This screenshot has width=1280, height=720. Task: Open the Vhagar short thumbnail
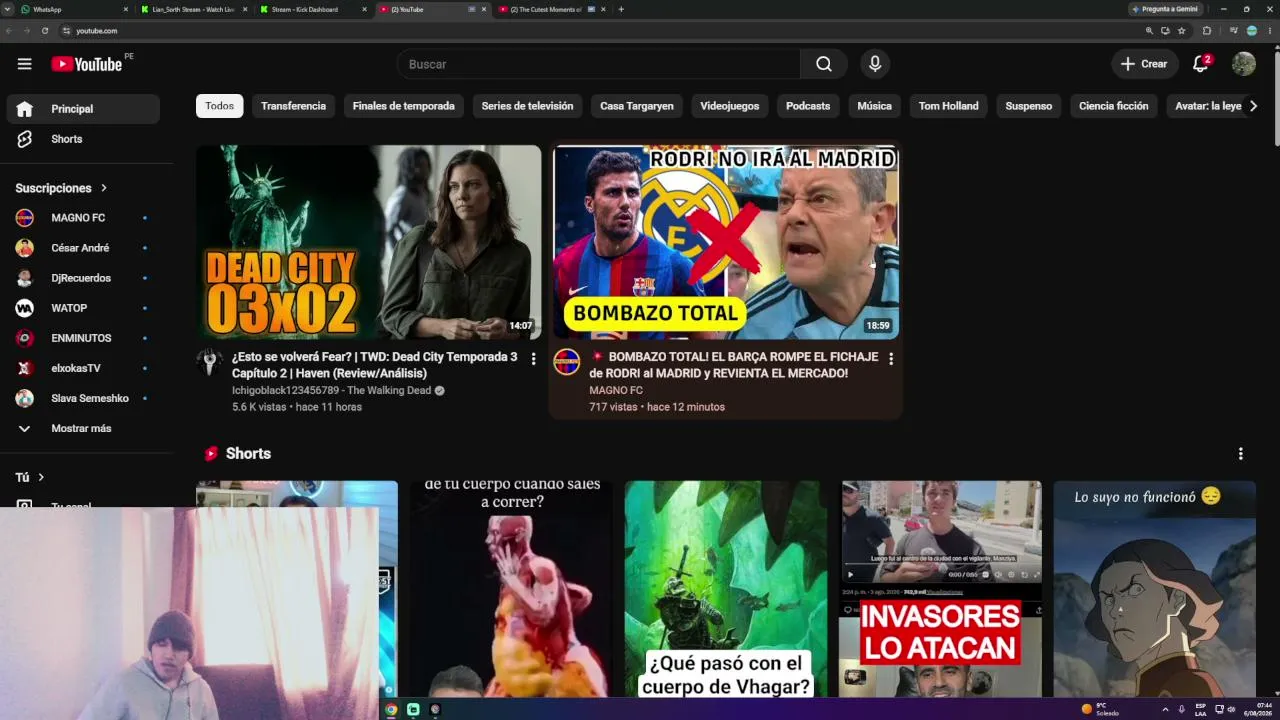[726, 589]
